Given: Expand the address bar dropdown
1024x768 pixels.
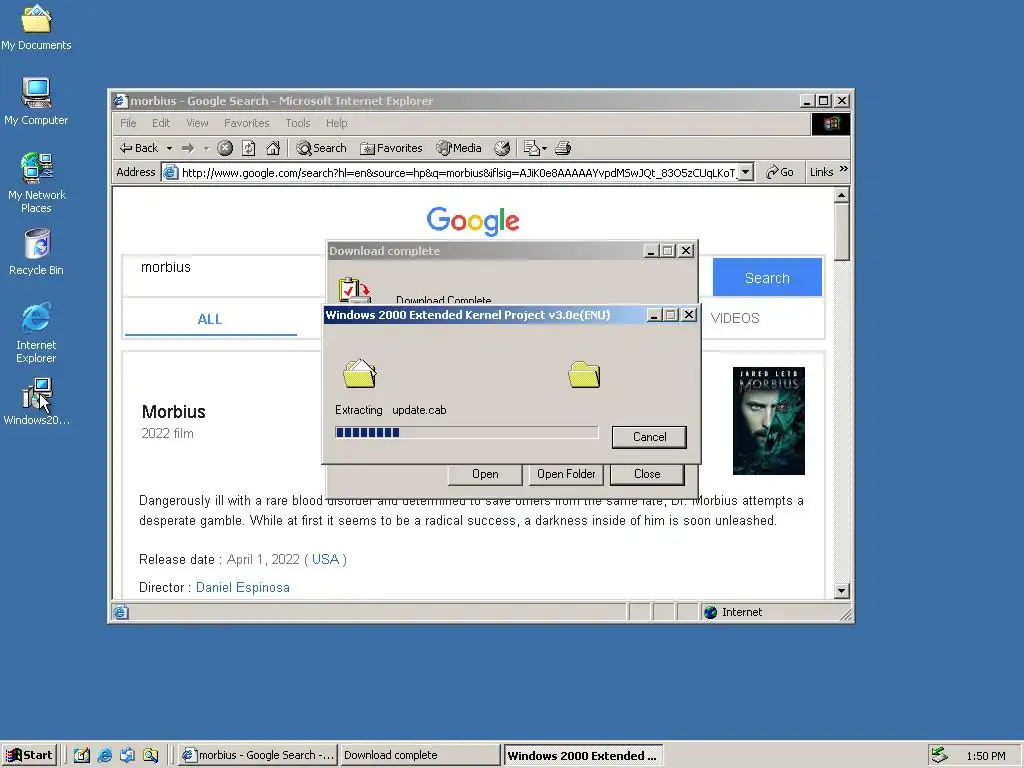Looking at the screenshot, I should [x=746, y=172].
